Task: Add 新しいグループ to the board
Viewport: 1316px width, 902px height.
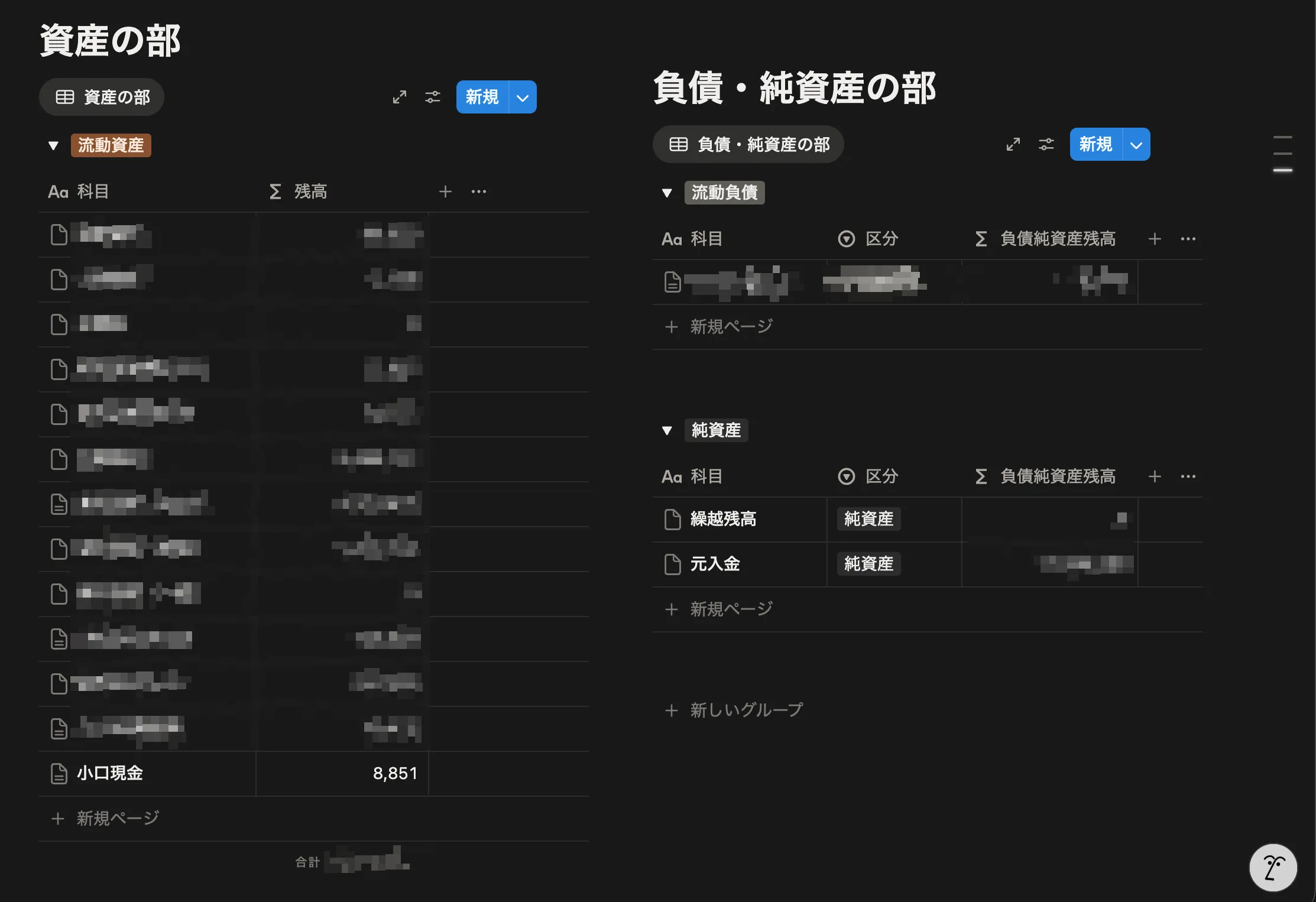Action: [x=735, y=709]
